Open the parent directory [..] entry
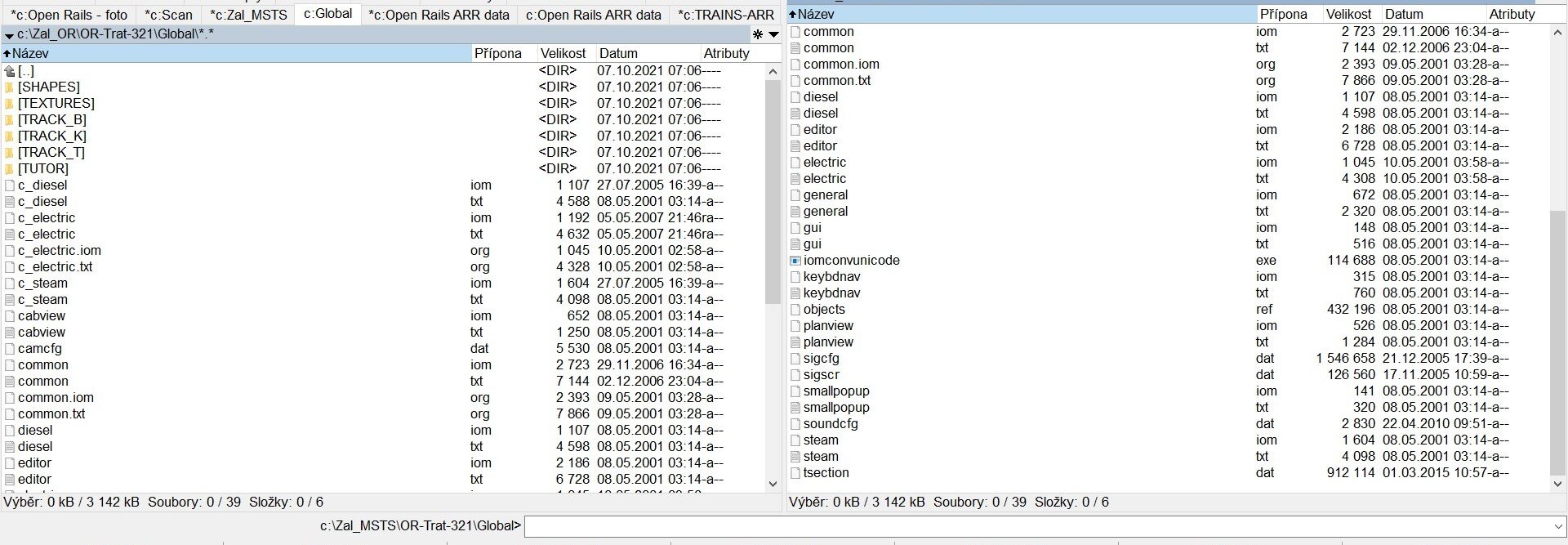This screenshot has width=1568, height=545. pyautogui.click(x=25, y=71)
